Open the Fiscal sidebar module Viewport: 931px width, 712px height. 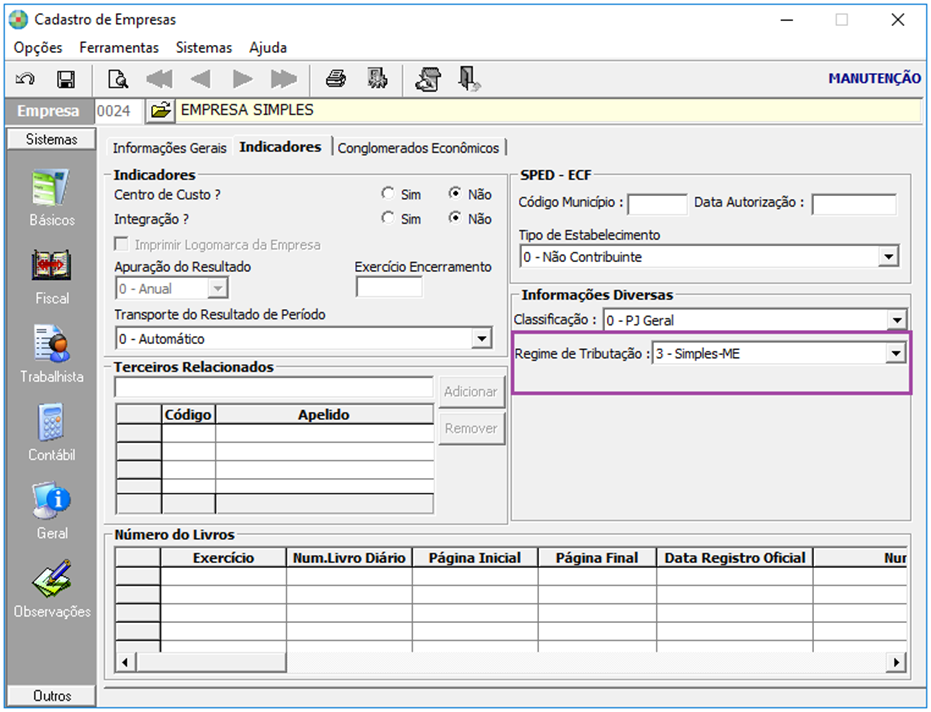pyautogui.click(x=52, y=277)
